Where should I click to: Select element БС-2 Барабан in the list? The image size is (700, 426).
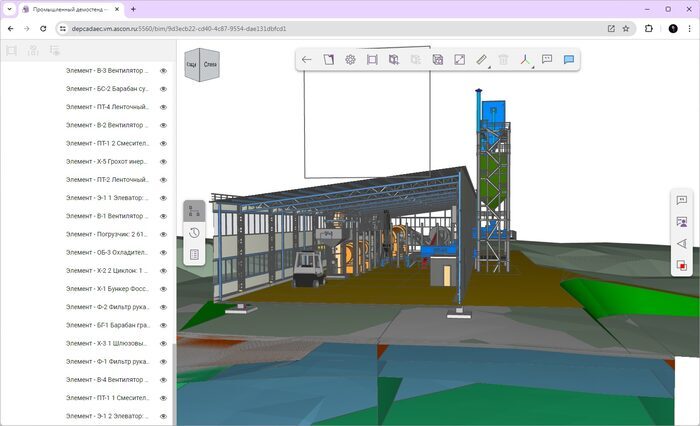click(x=107, y=89)
